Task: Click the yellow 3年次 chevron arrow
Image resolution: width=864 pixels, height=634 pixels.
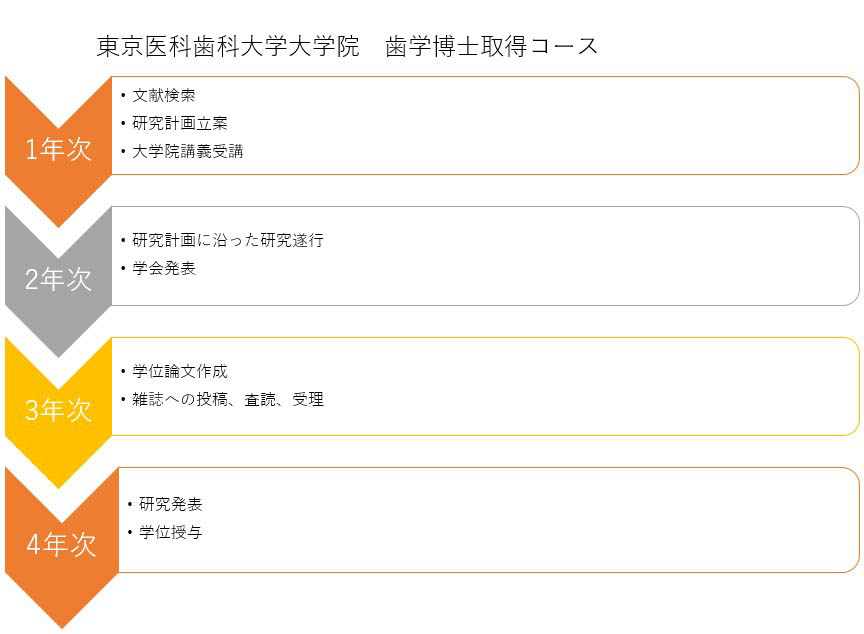Action: pos(58,411)
